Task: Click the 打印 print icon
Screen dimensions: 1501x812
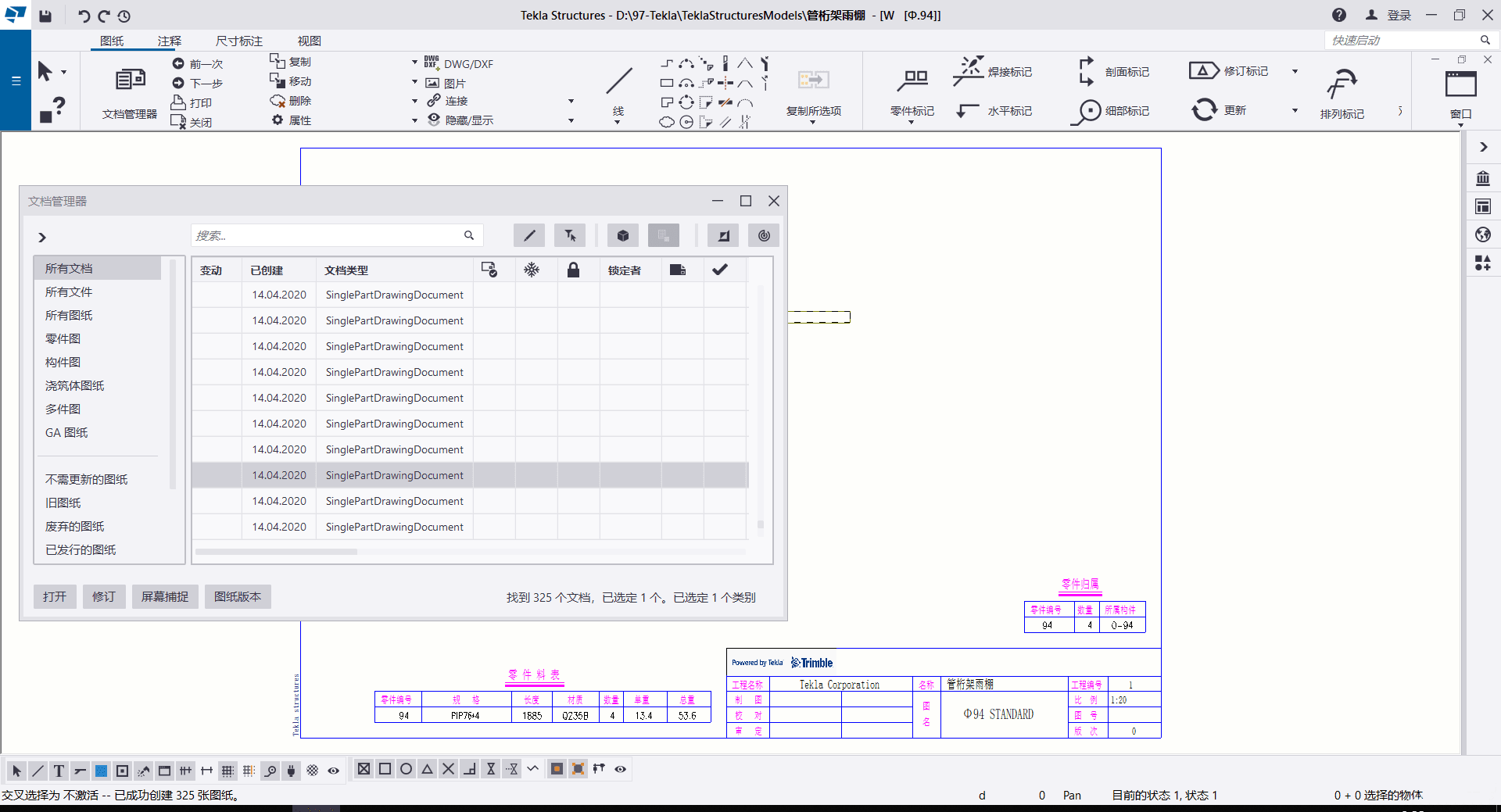Action: pos(178,102)
